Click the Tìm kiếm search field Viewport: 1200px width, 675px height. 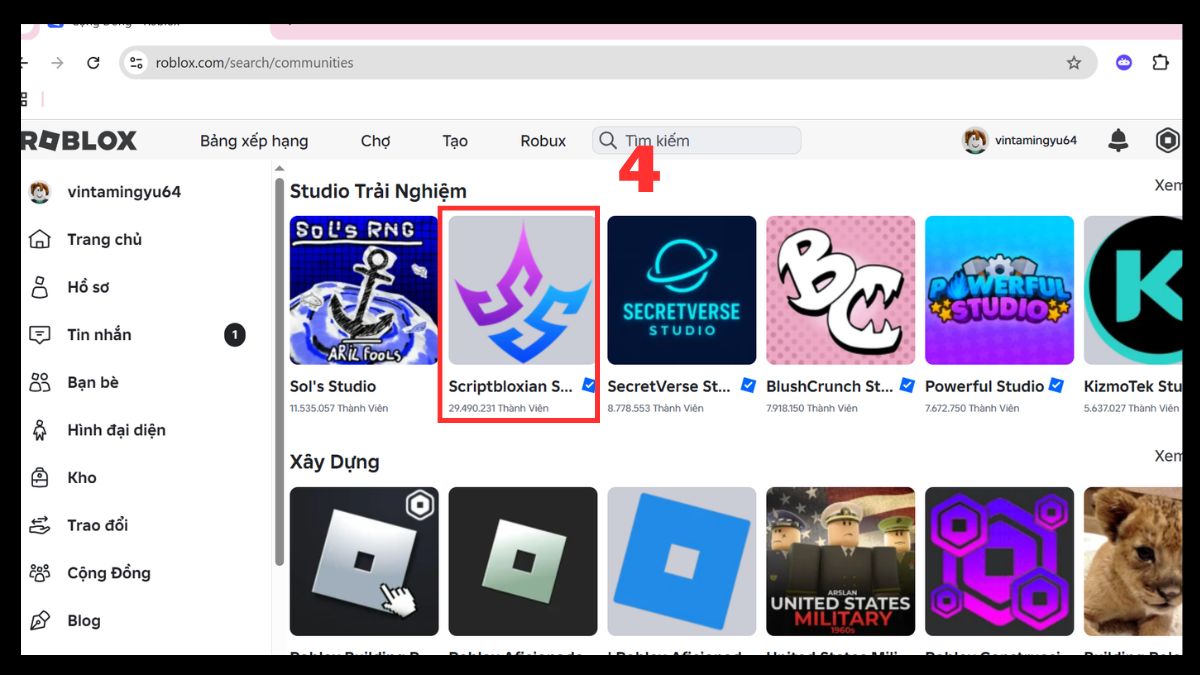[697, 140]
